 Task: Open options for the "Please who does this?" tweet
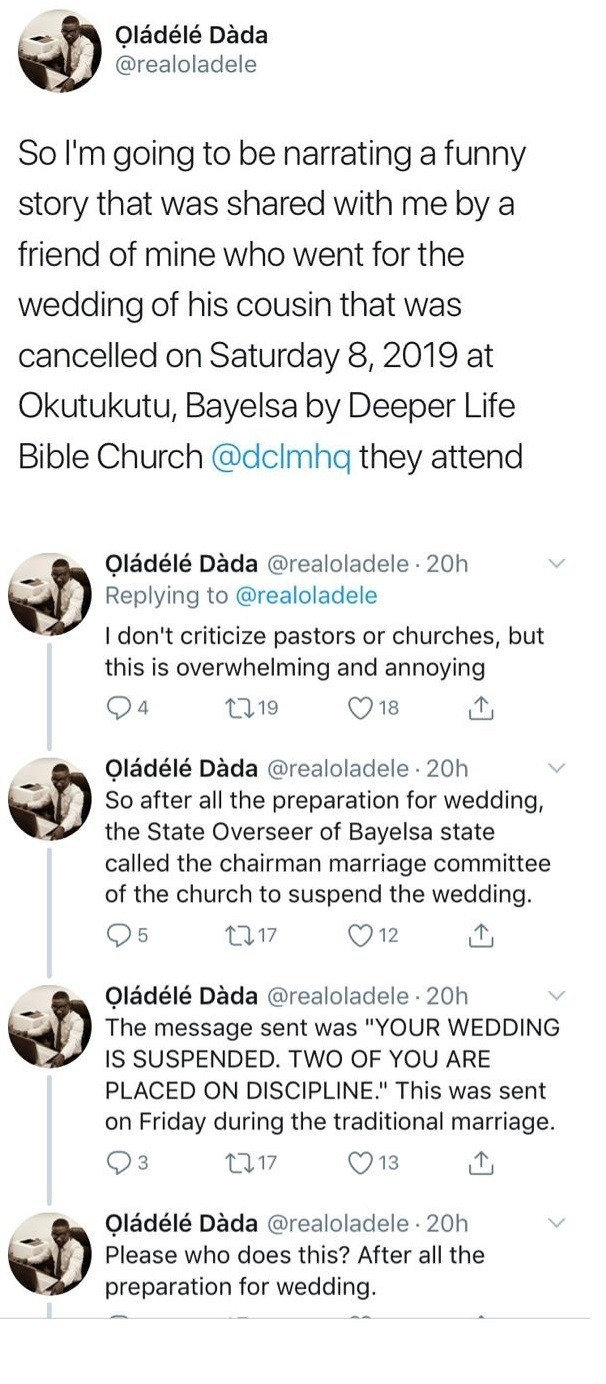coord(557,1222)
